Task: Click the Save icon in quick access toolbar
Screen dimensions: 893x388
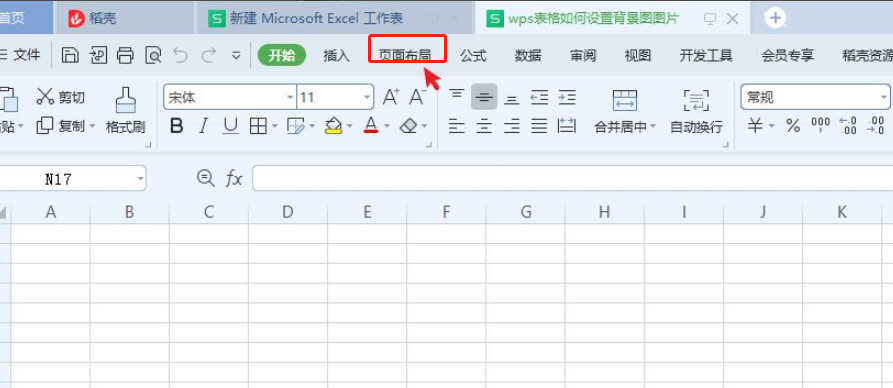Action: (69, 55)
